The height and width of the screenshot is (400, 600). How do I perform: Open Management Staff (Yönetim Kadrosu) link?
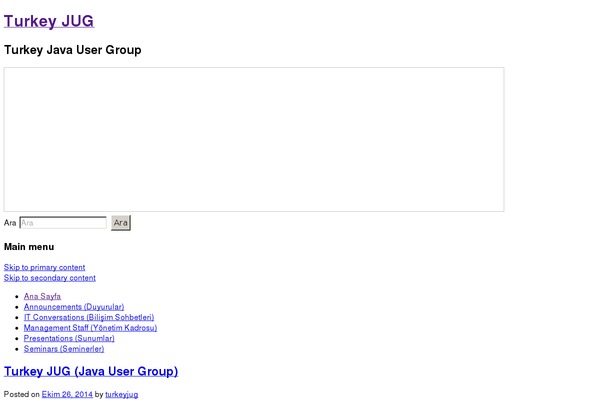pyautogui.click(x=90, y=328)
